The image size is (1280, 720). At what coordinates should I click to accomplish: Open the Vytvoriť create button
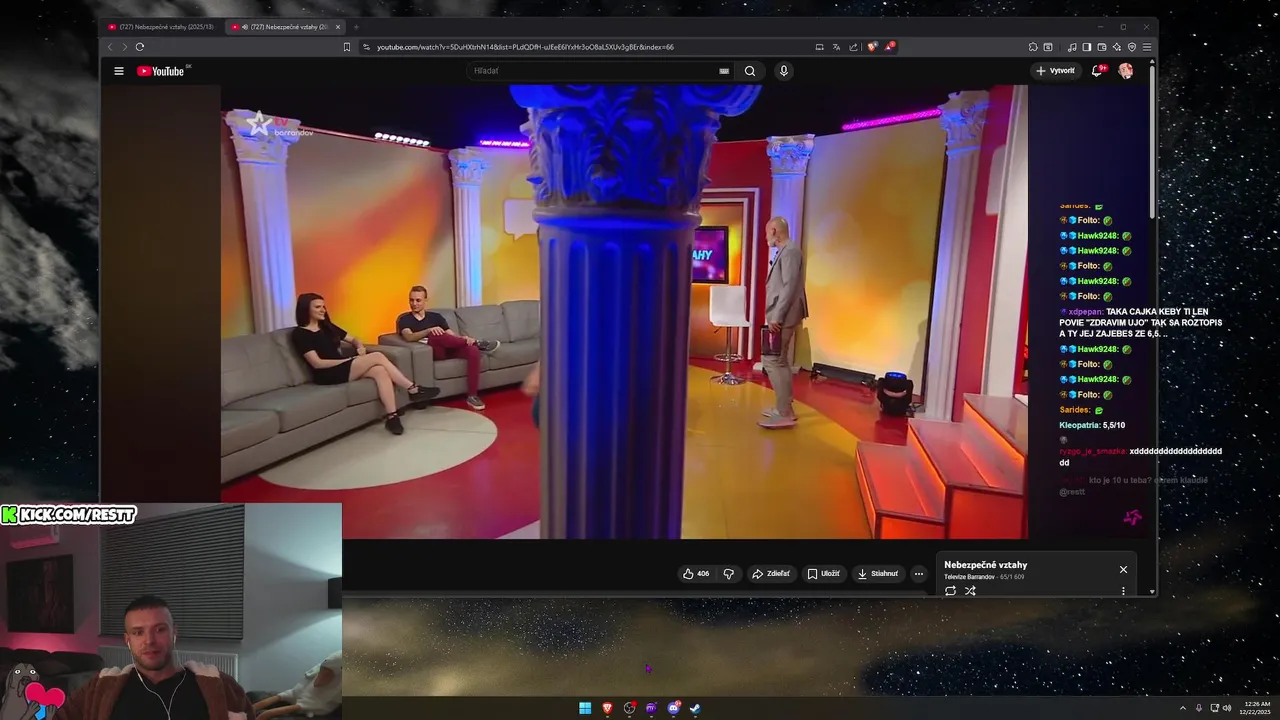[1056, 71]
